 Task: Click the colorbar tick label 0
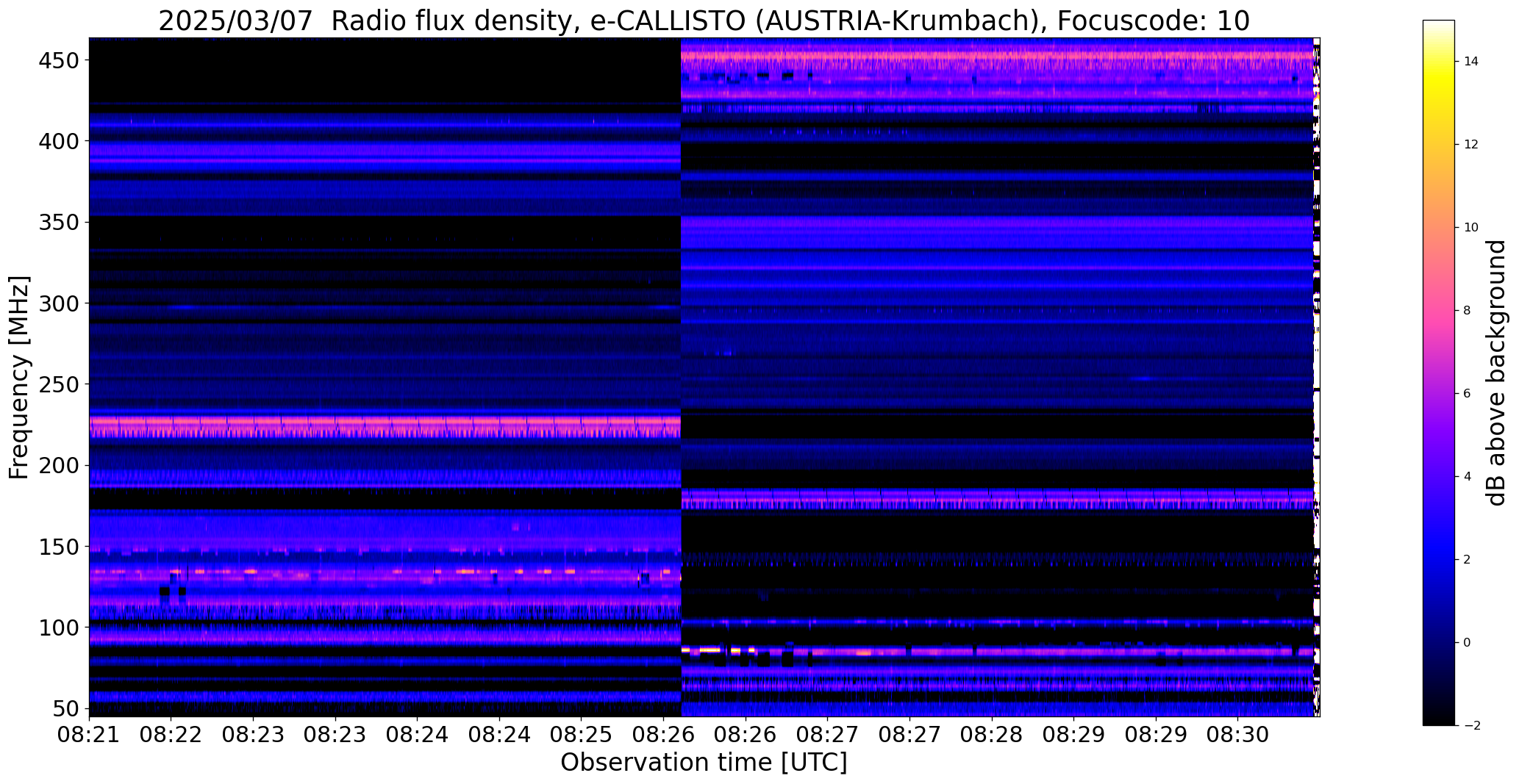[1468, 642]
